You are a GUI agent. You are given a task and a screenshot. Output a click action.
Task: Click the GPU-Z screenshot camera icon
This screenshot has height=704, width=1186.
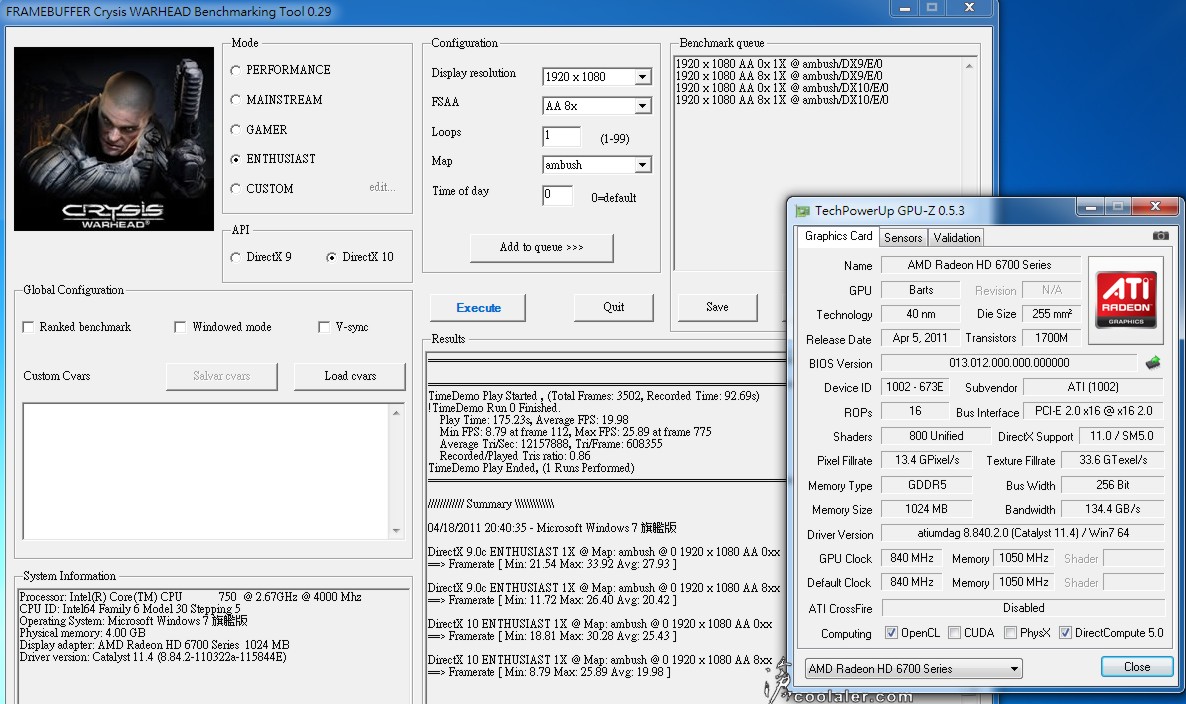pyautogui.click(x=1160, y=236)
